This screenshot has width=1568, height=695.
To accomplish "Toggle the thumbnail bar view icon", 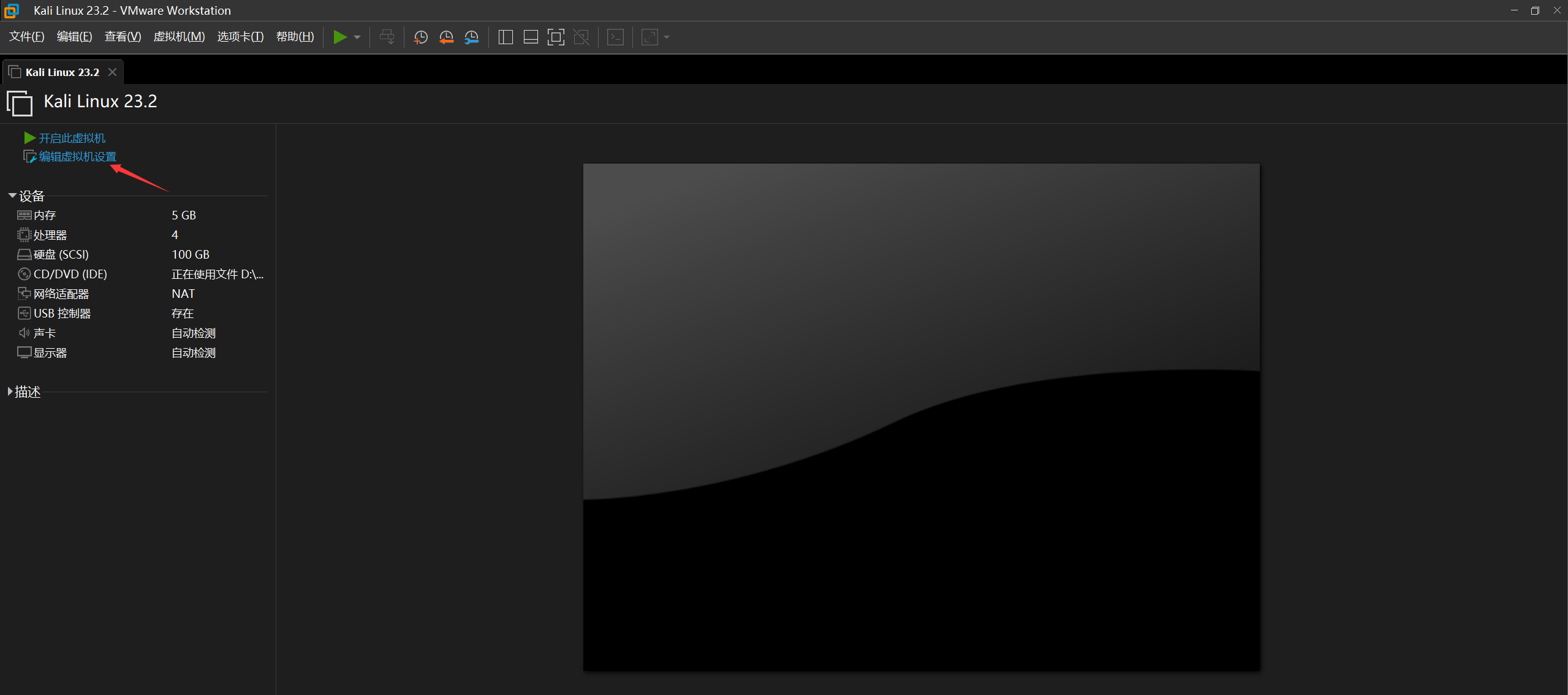I will pos(531,37).
